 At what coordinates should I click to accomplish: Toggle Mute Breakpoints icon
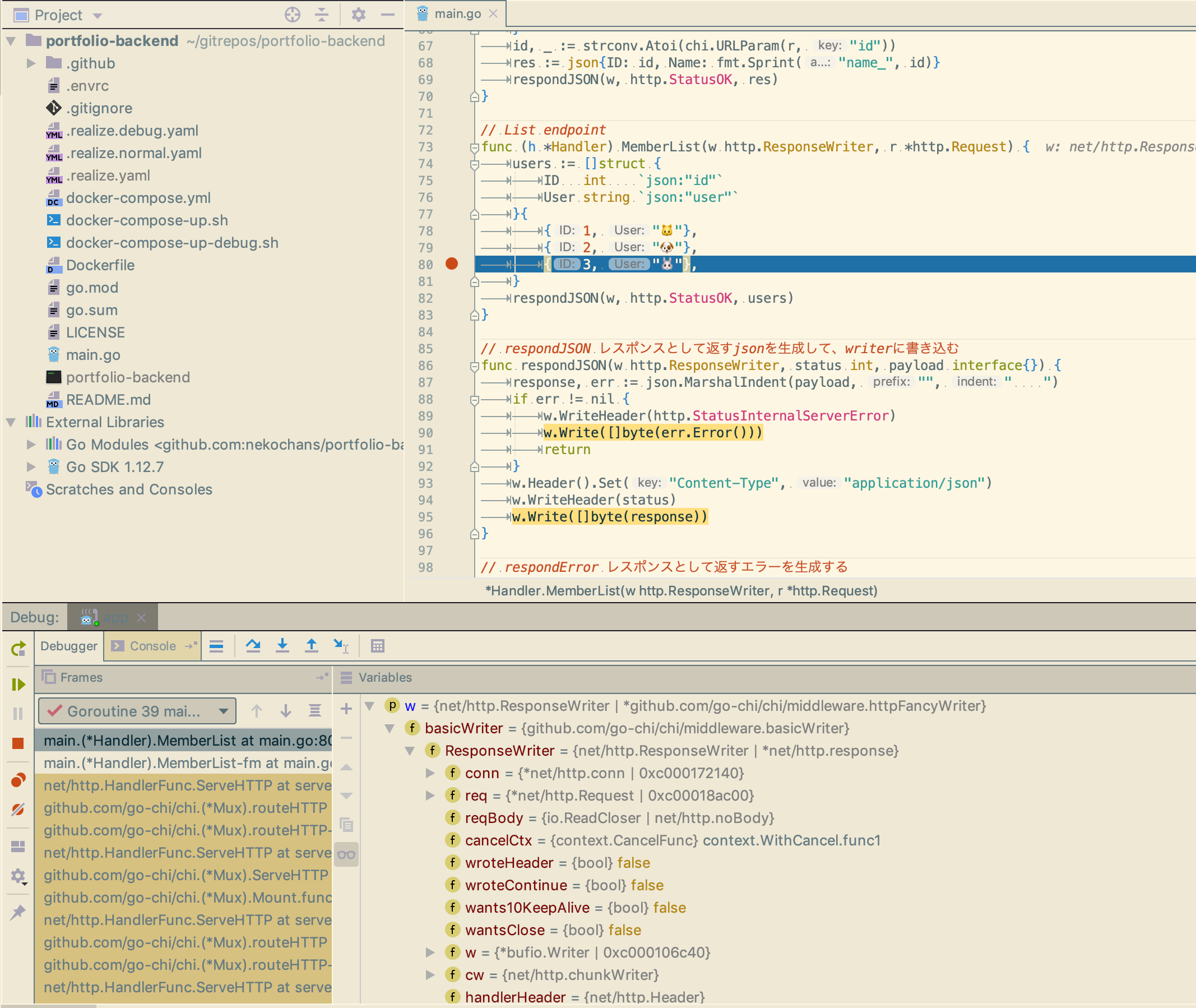(18, 810)
